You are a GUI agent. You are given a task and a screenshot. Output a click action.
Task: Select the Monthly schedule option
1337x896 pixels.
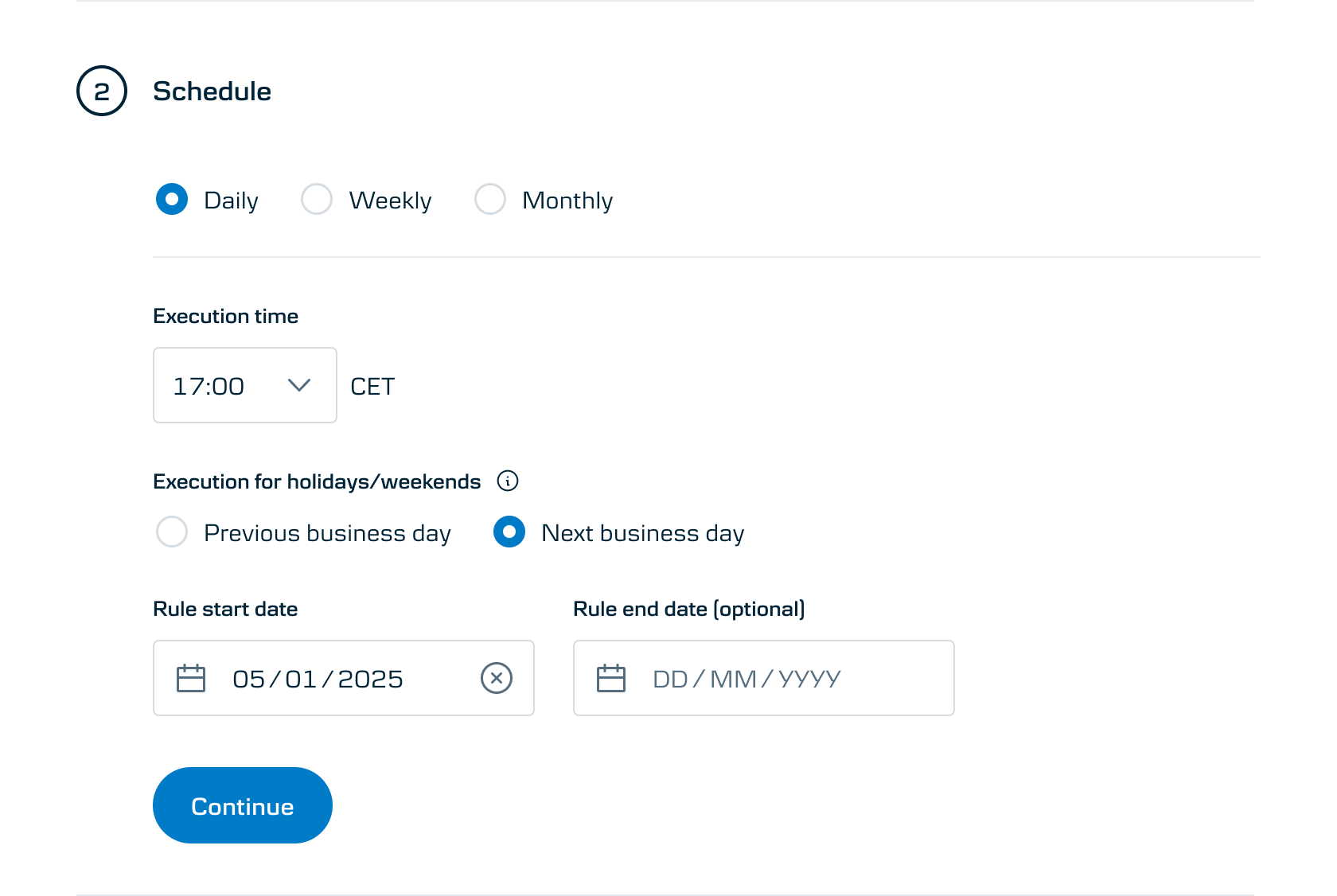[490, 200]
